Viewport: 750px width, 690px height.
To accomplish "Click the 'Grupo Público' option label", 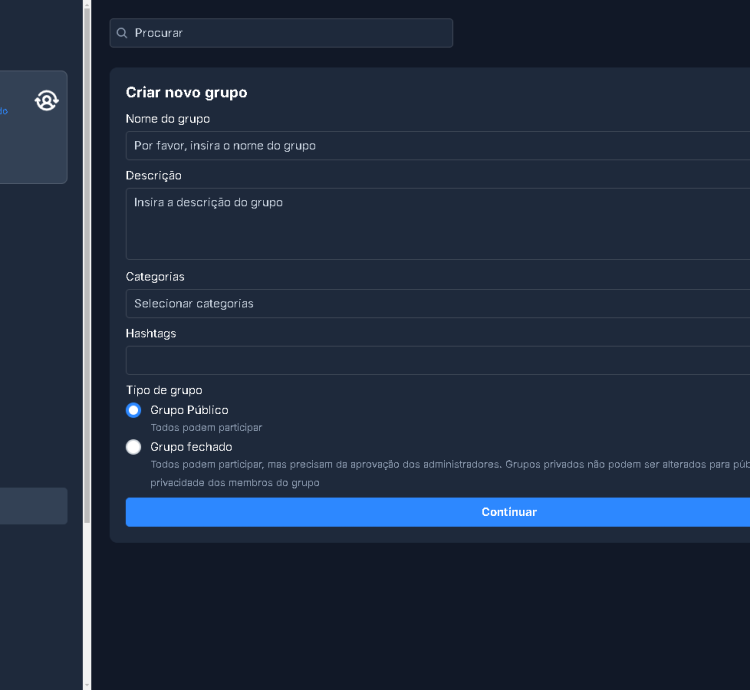I will (x=189, y=410).
